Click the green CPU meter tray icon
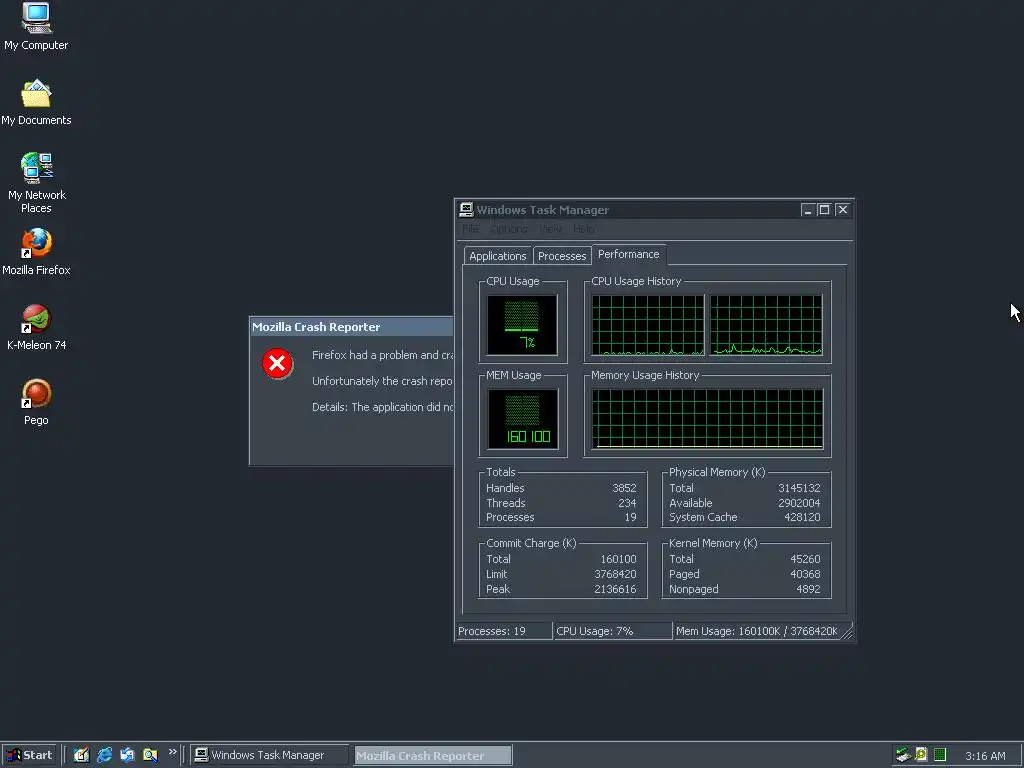 point(940,755)
